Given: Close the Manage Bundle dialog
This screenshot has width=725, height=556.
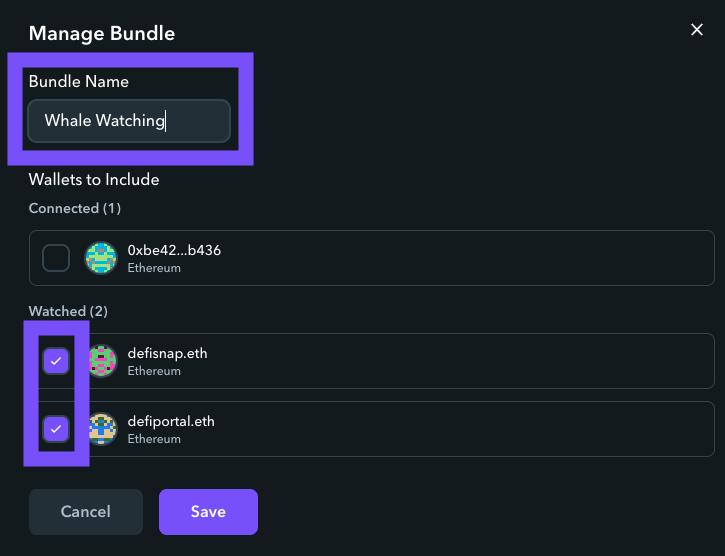Looking at the screenshot, I should pos(696,30).
